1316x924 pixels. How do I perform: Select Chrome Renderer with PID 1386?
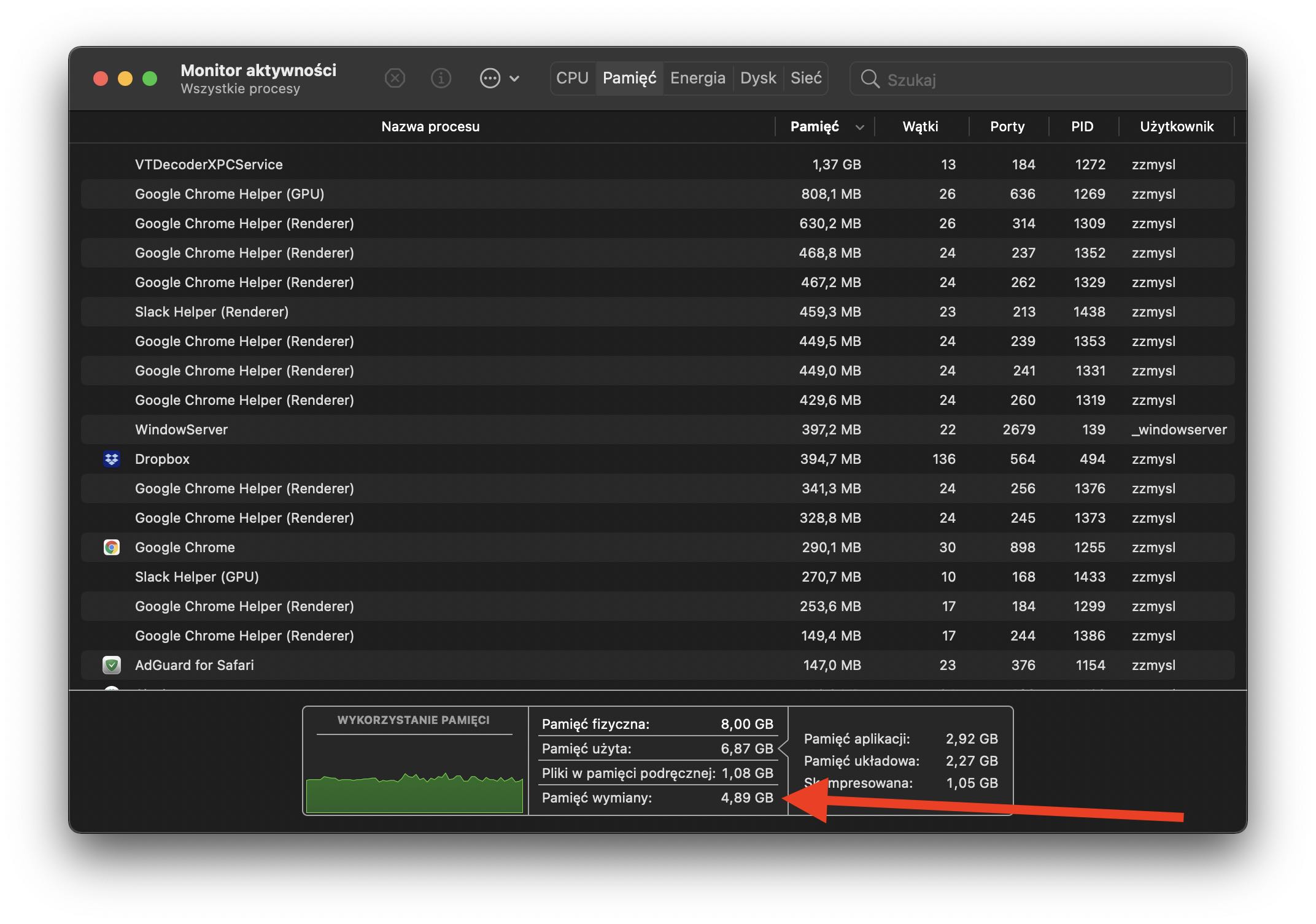658,636
